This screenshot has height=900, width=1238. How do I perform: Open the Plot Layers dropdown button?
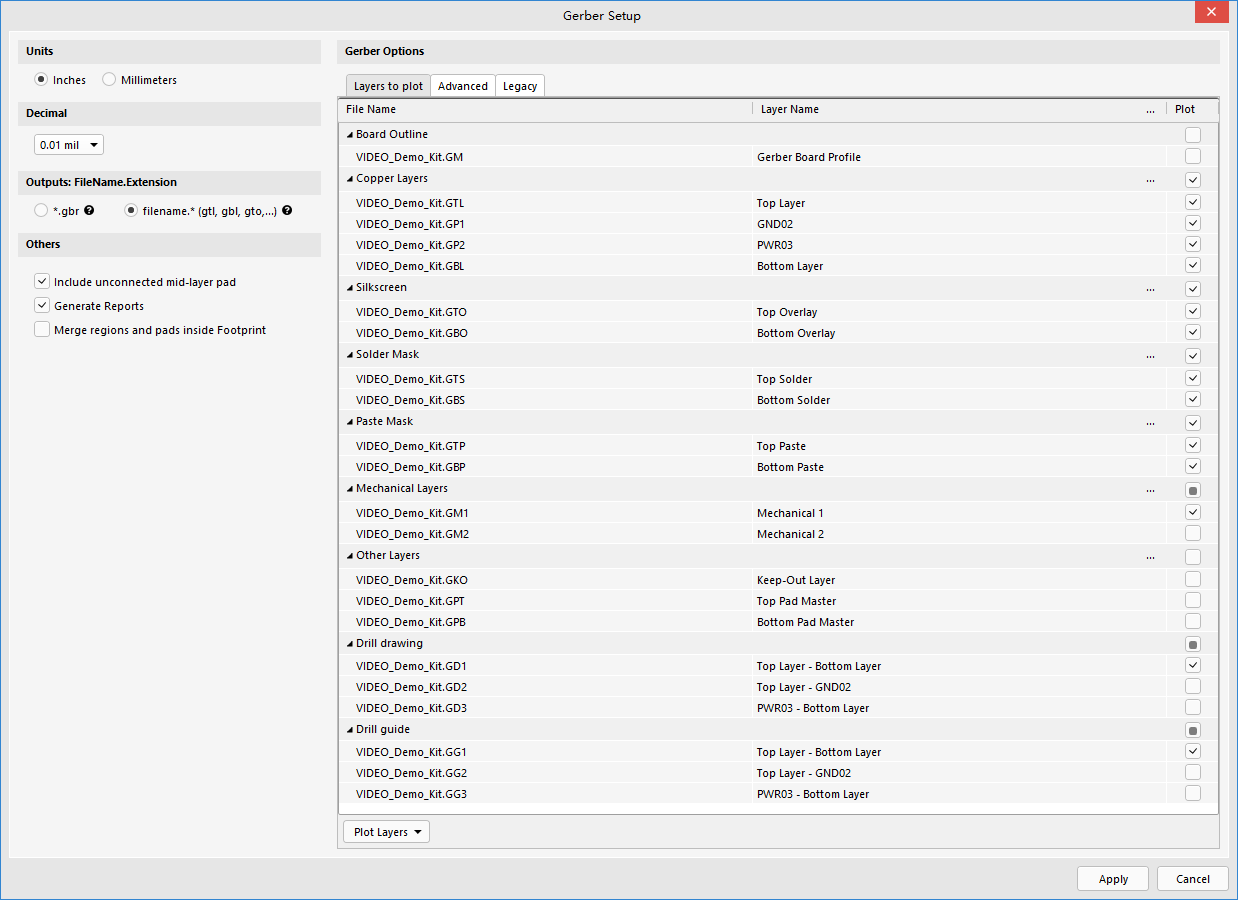(386, 832)
